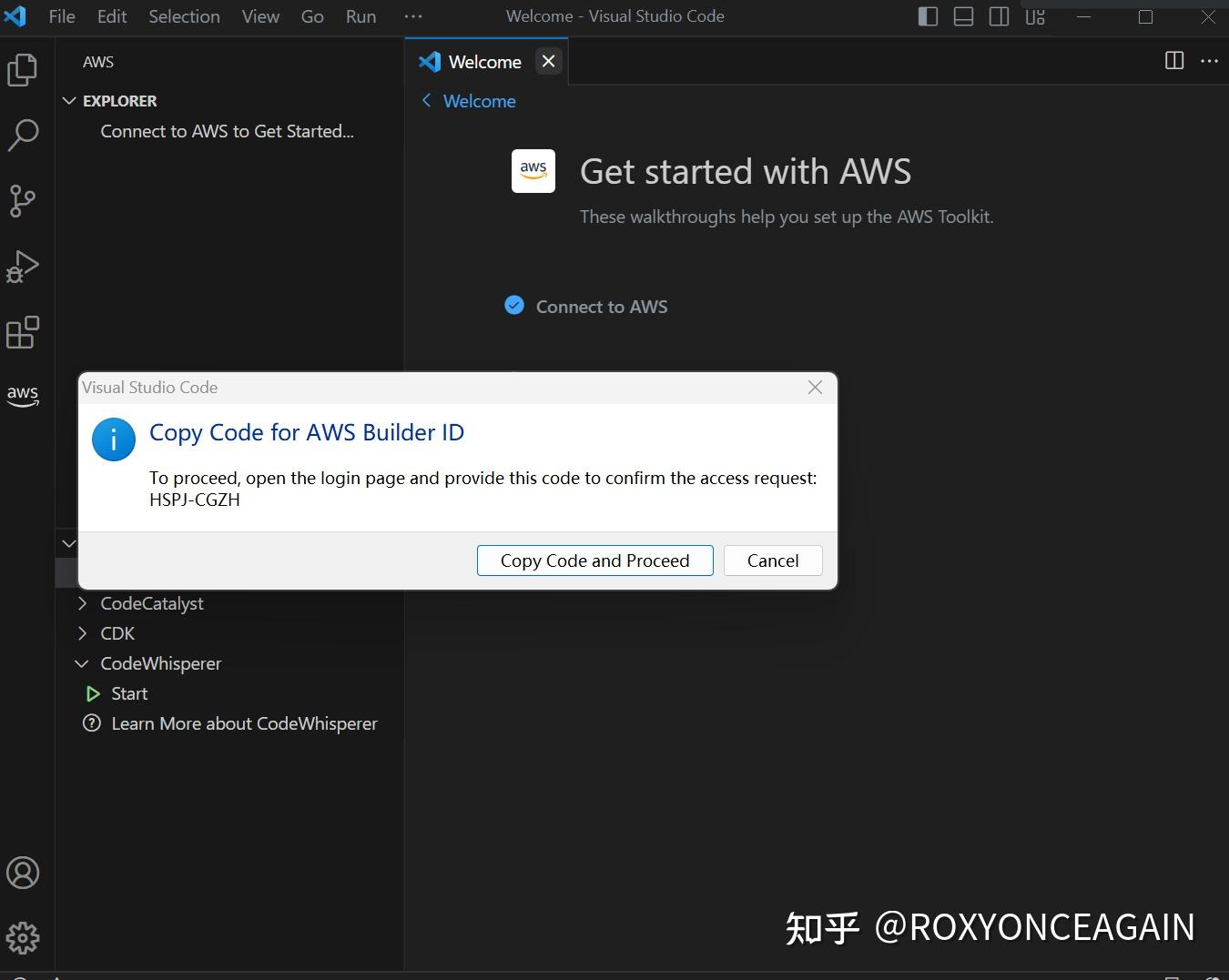Open the Selection menu
Image resolution: width=1229 pixels, height=980 pixels.
point(184,16)
